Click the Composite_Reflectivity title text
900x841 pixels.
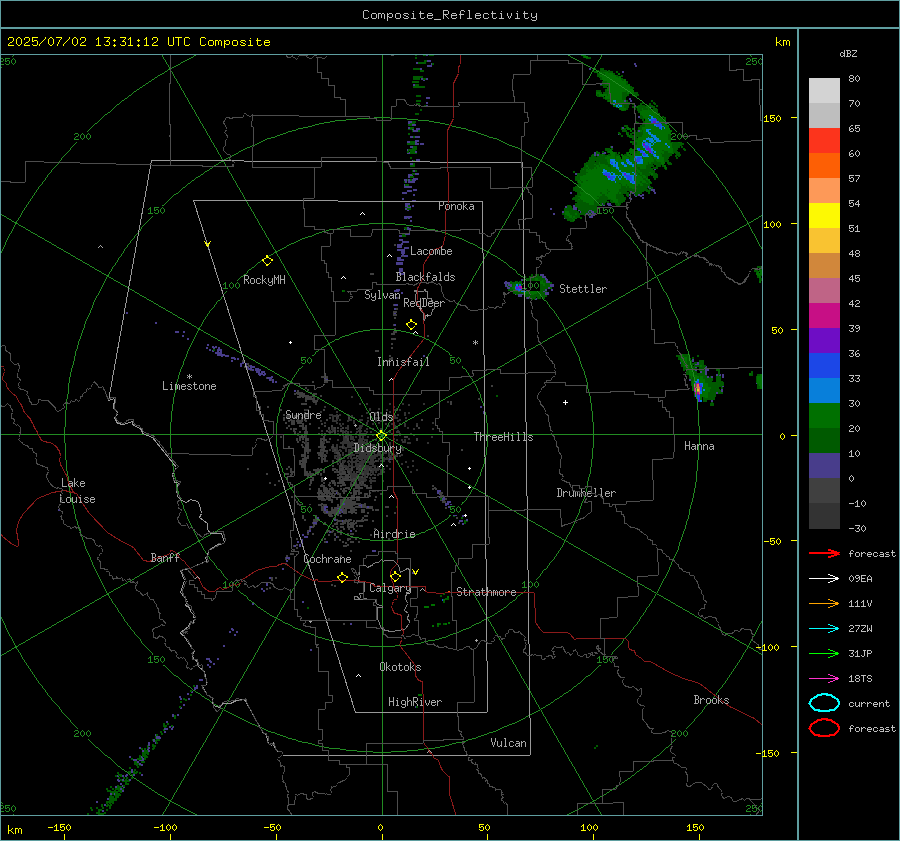coord(450,15)
